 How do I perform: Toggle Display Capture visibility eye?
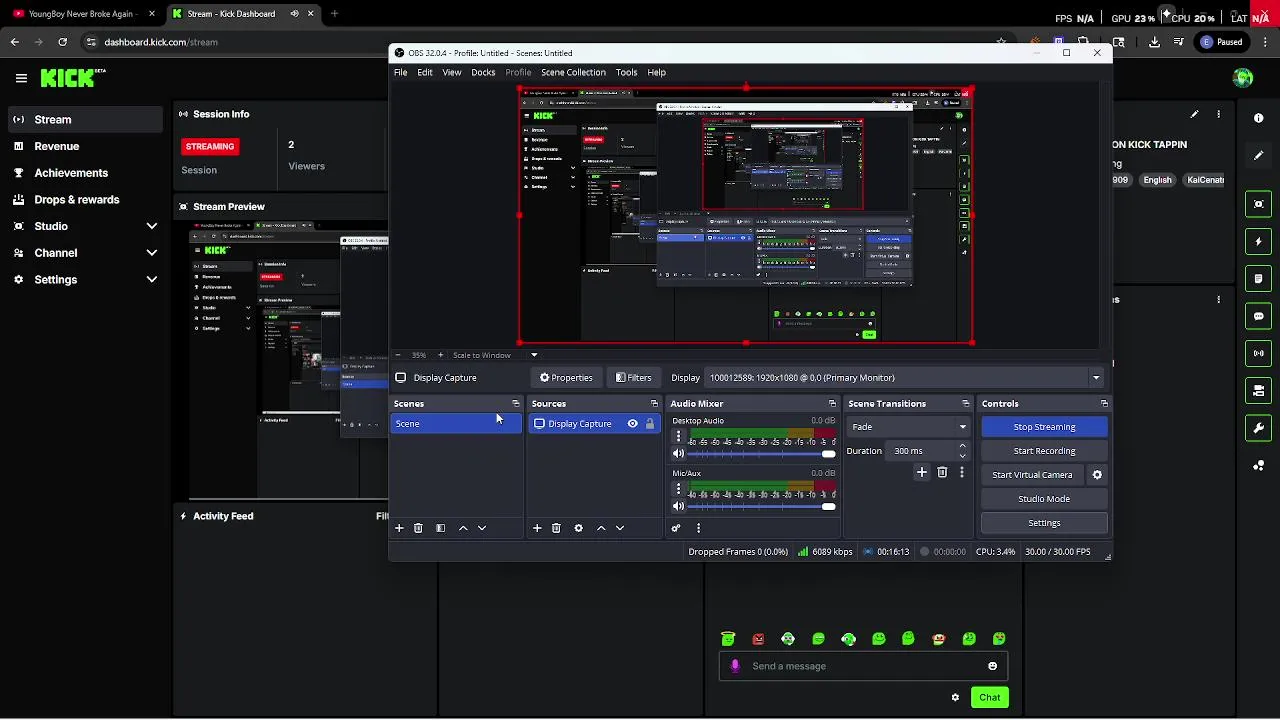point(632,424)
